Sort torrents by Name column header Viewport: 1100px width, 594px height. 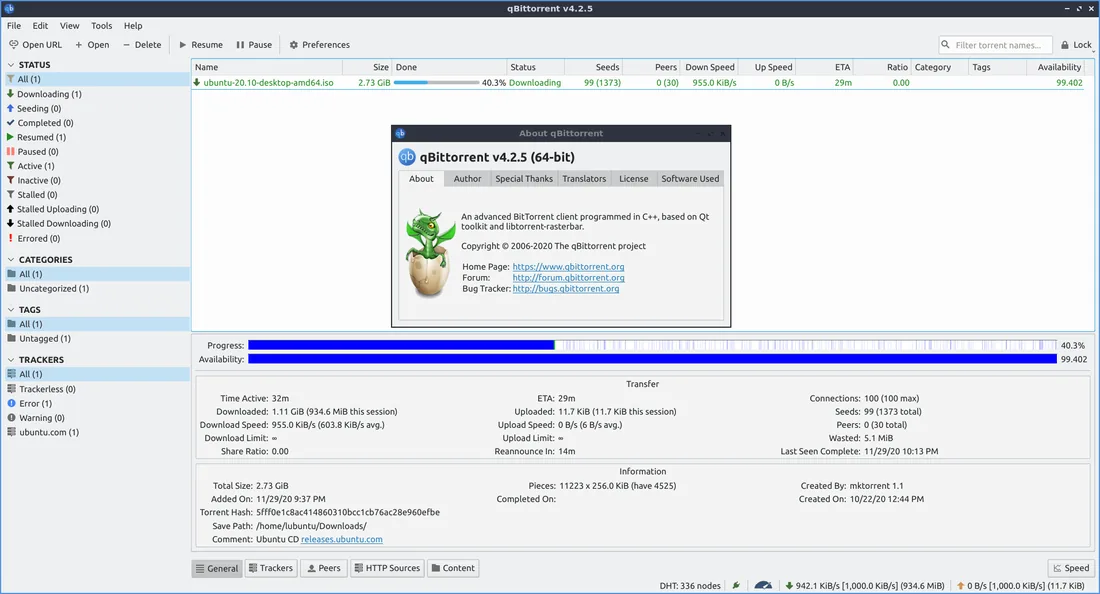click(x=267, y=67)
